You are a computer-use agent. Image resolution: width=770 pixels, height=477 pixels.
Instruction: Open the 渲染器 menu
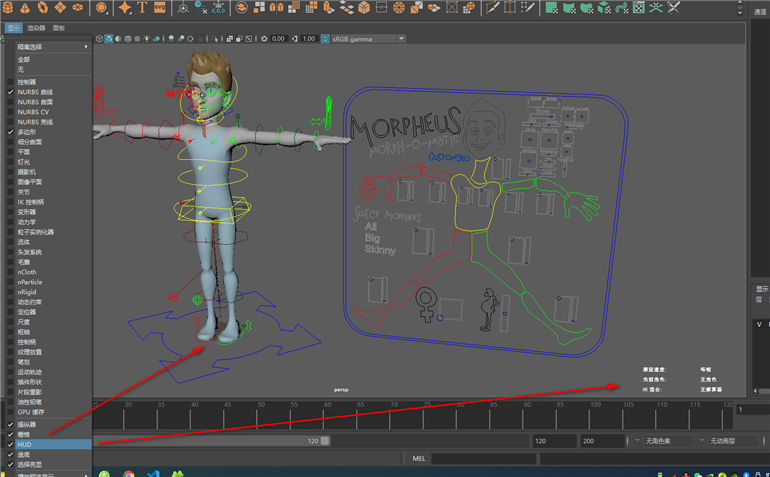(x=36, y=29)
